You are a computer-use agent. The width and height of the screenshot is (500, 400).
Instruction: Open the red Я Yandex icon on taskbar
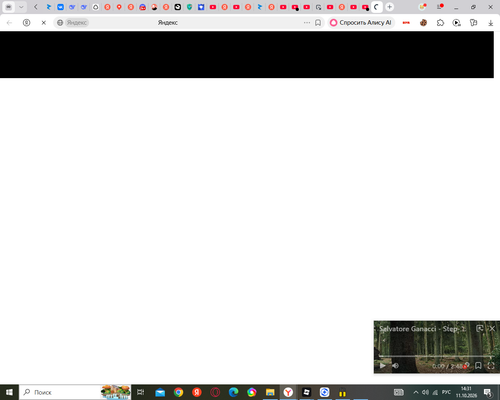[x=197, y=392]
